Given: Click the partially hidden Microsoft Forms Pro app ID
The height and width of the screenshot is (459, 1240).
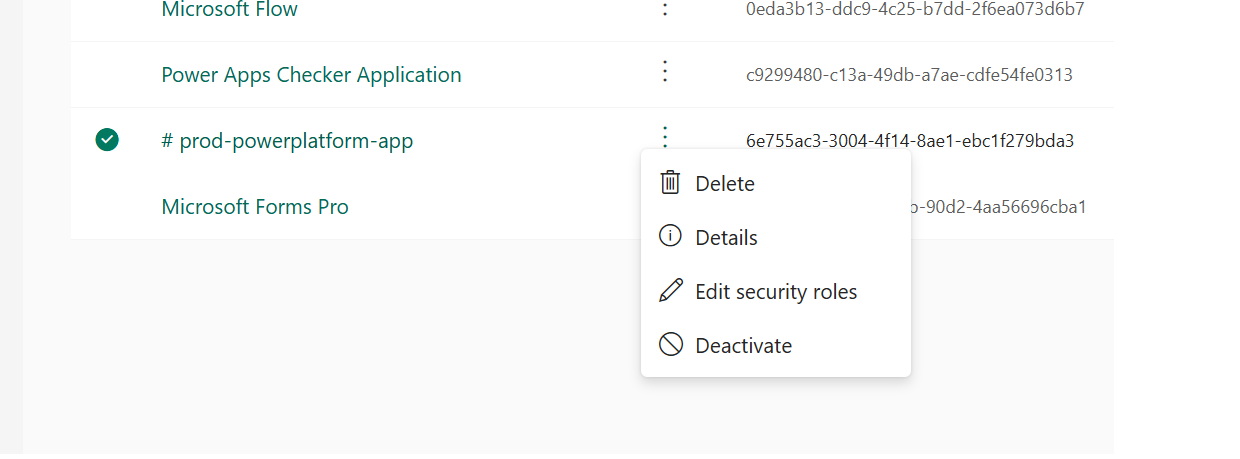Looking at the screenshot, I should click(x=999, y=207).
